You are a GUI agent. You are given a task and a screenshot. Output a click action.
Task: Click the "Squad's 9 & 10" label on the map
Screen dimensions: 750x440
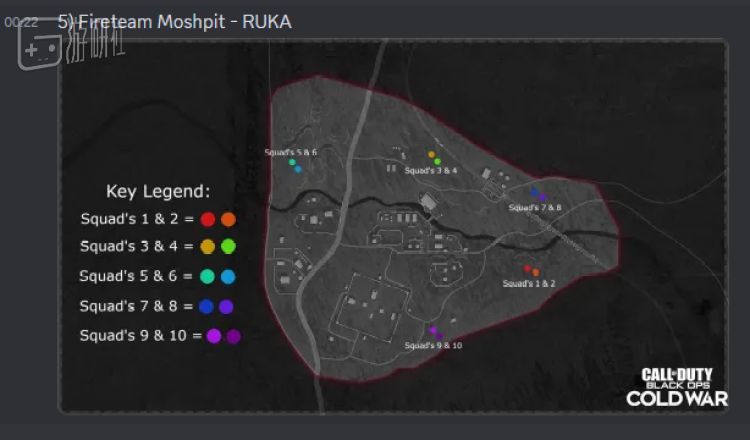433,345
